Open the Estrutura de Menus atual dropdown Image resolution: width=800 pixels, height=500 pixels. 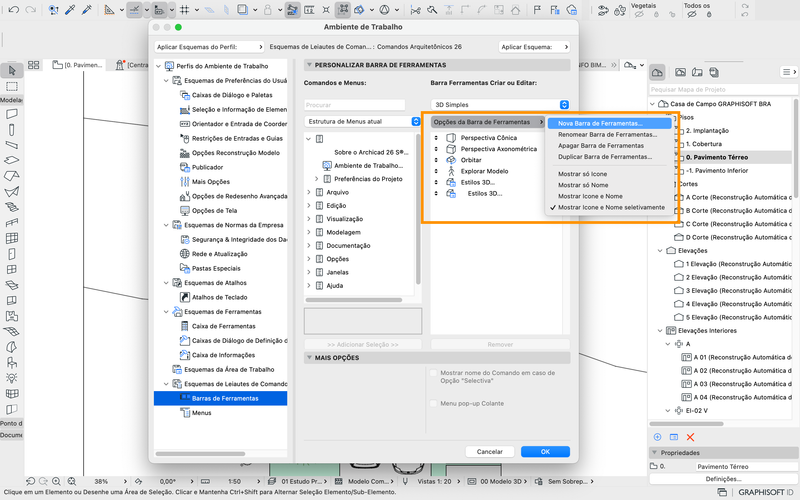(x=362, y=121)
